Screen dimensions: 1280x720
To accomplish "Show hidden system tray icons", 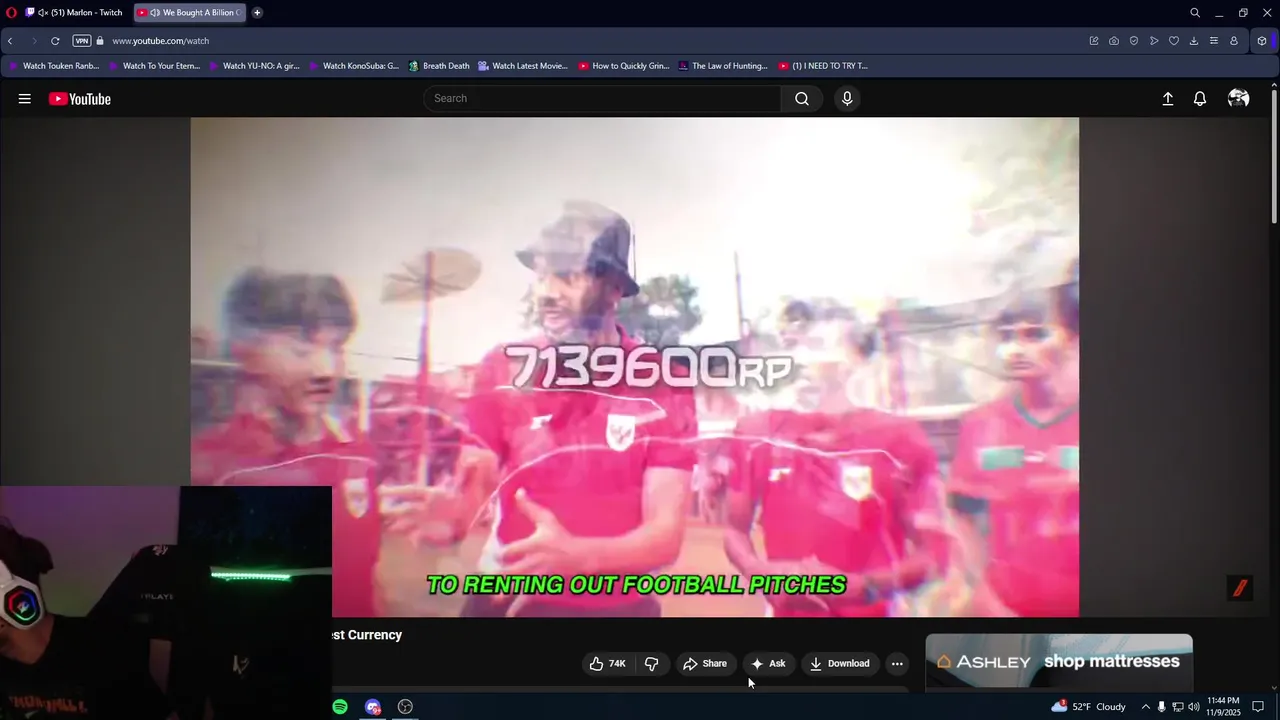I will (x=1145, y=707).
